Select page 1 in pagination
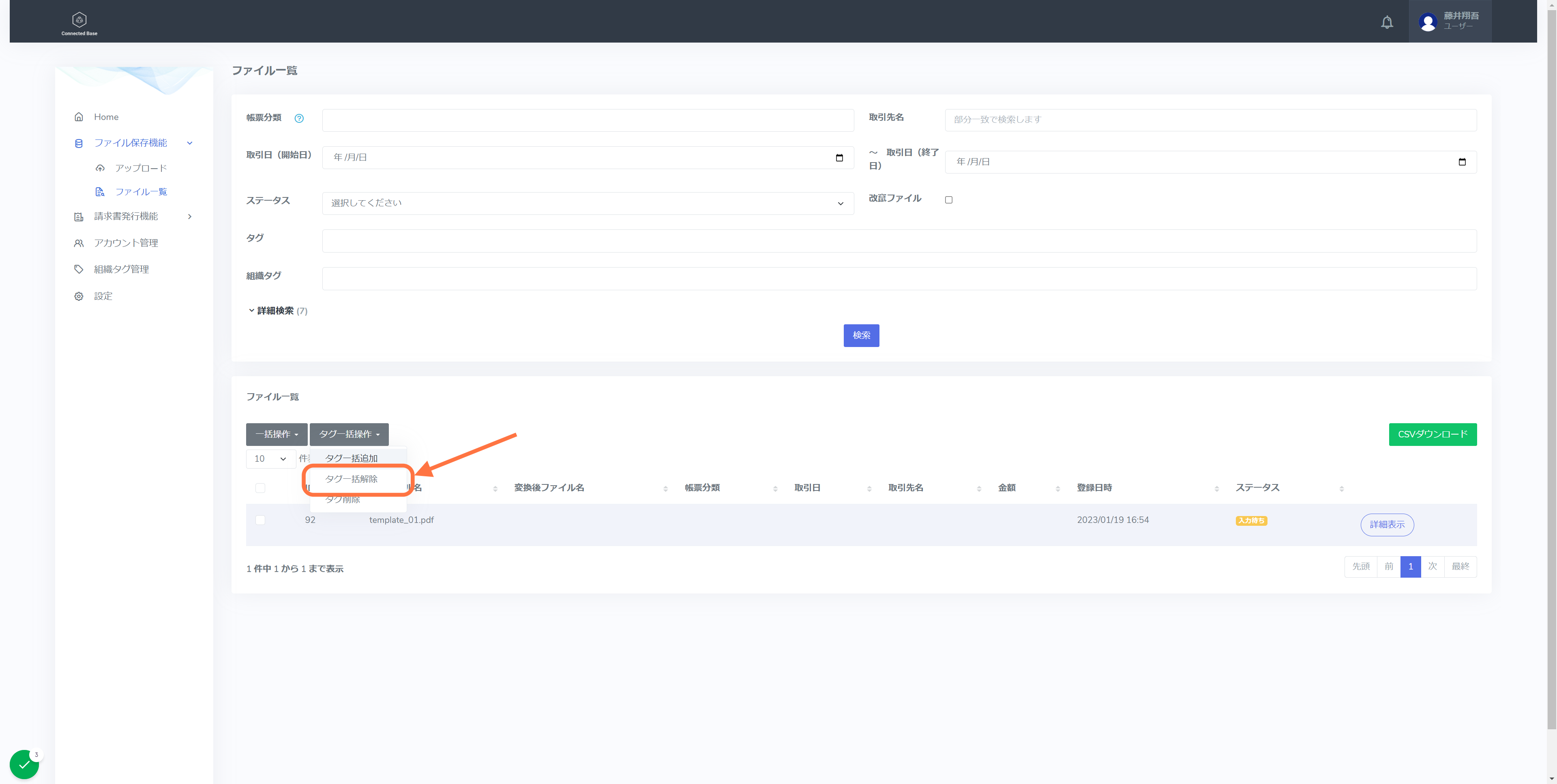This screenshot has height=784, width=1557. 1410,566
